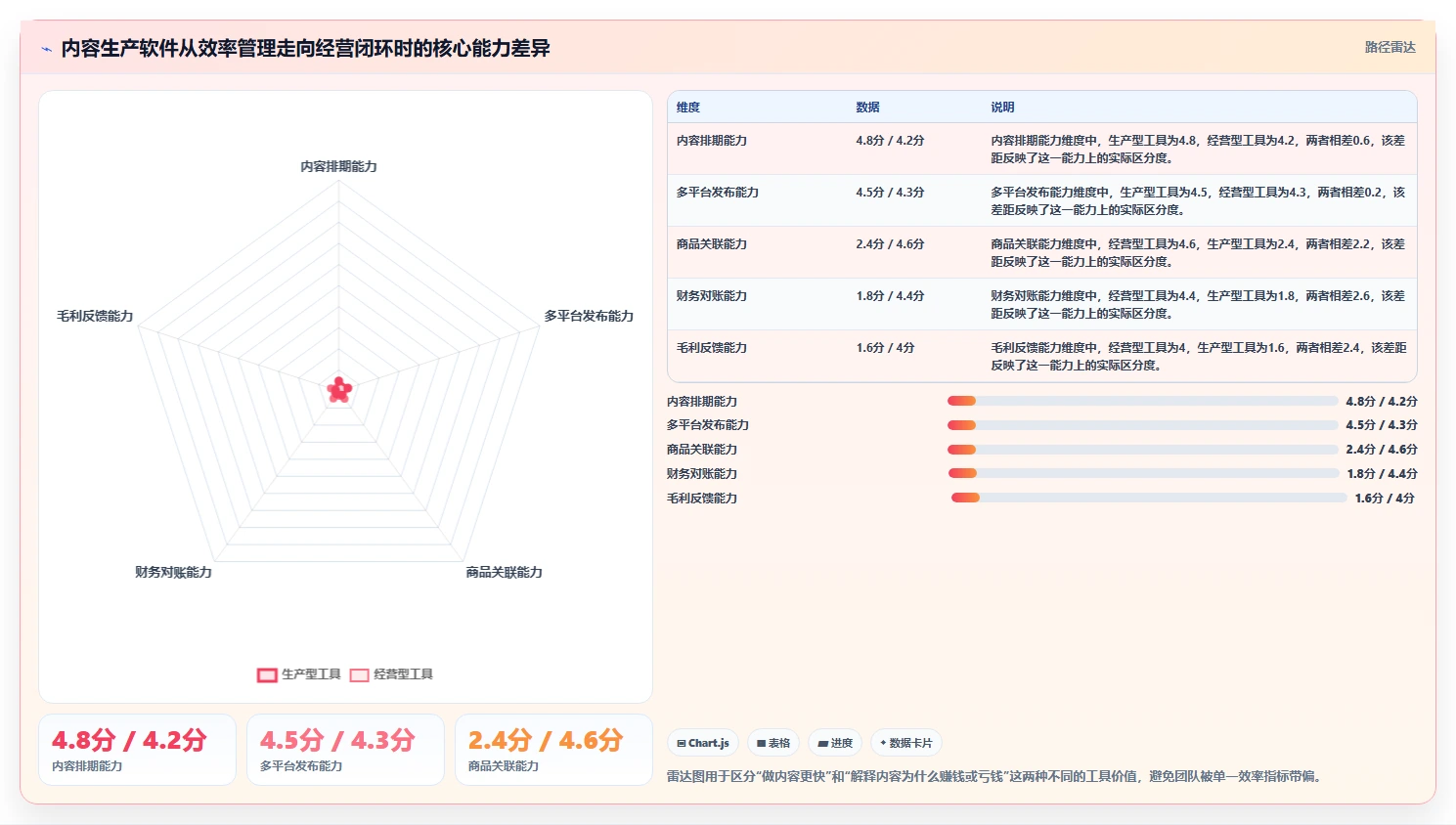The image size is (1456, 825).
Task: Open the 2.4分 / 4.6分 stat card
Action: (553, 750)
